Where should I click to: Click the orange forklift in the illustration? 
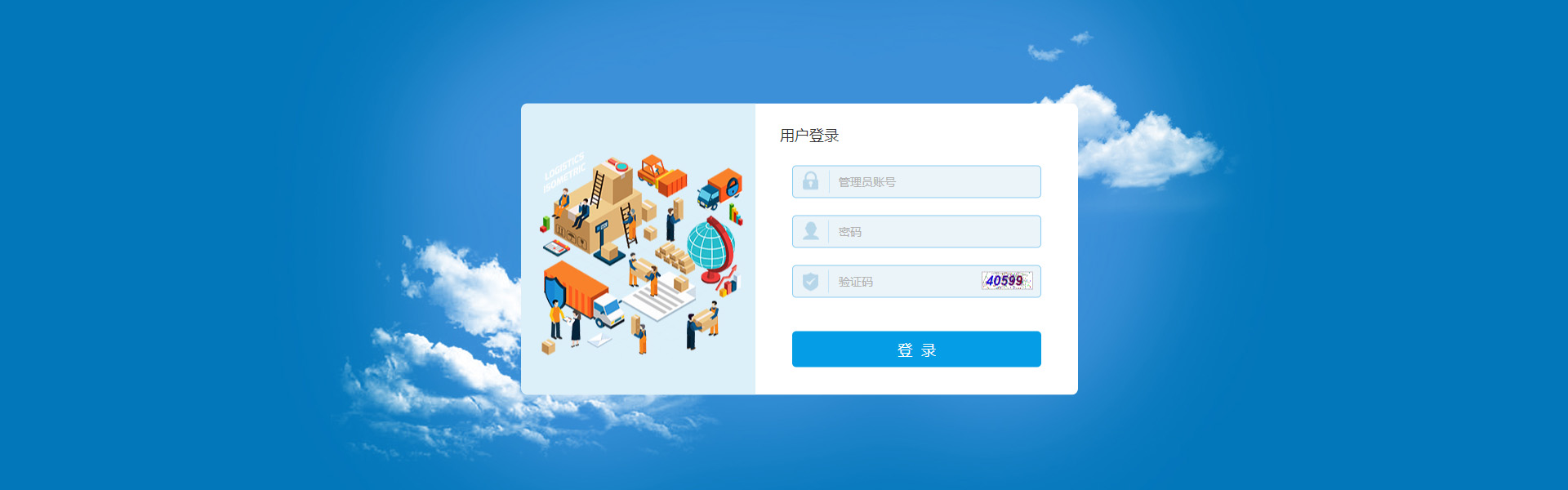point(661,175)
